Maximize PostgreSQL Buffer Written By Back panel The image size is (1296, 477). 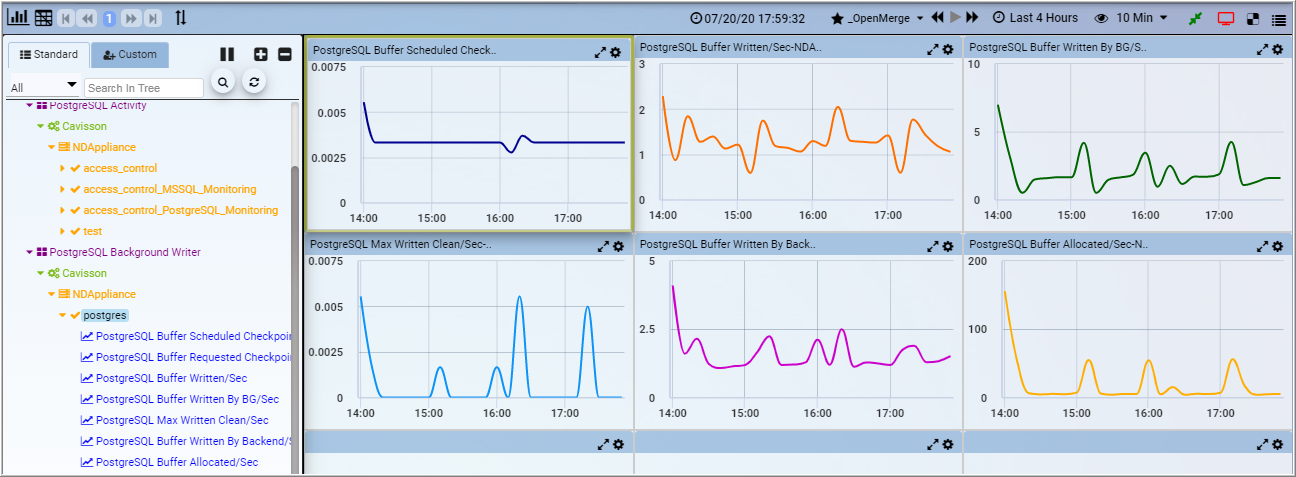coord(932,246)
